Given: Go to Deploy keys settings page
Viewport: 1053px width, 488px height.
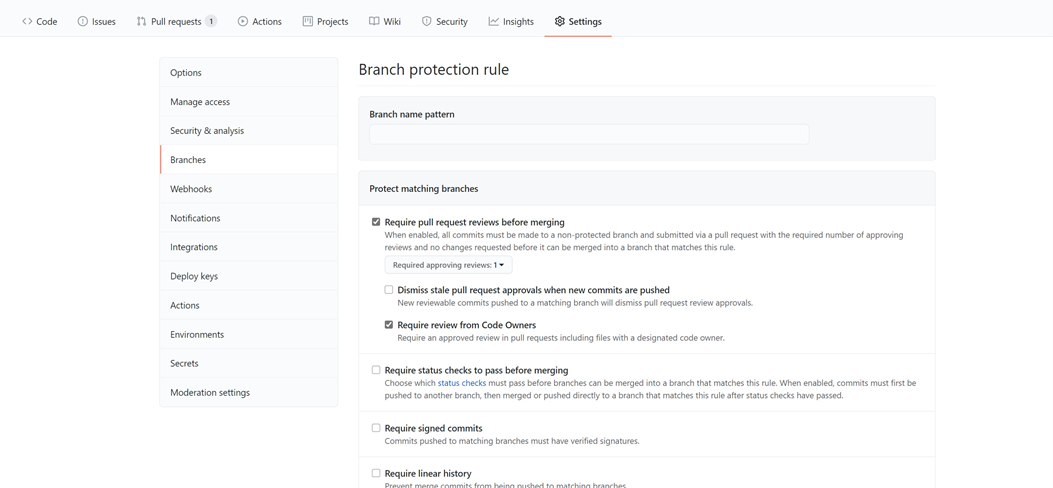Looking at the screenshot, I should click(x=194, y=276).
